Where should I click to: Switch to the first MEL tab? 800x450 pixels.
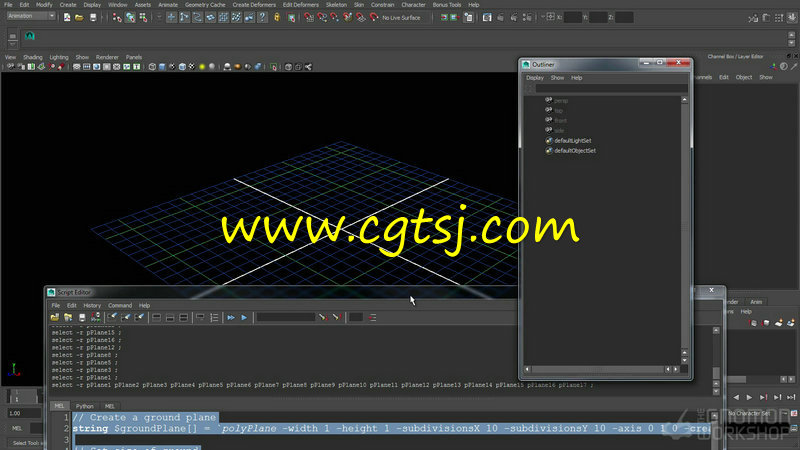(x=59, y=406)
